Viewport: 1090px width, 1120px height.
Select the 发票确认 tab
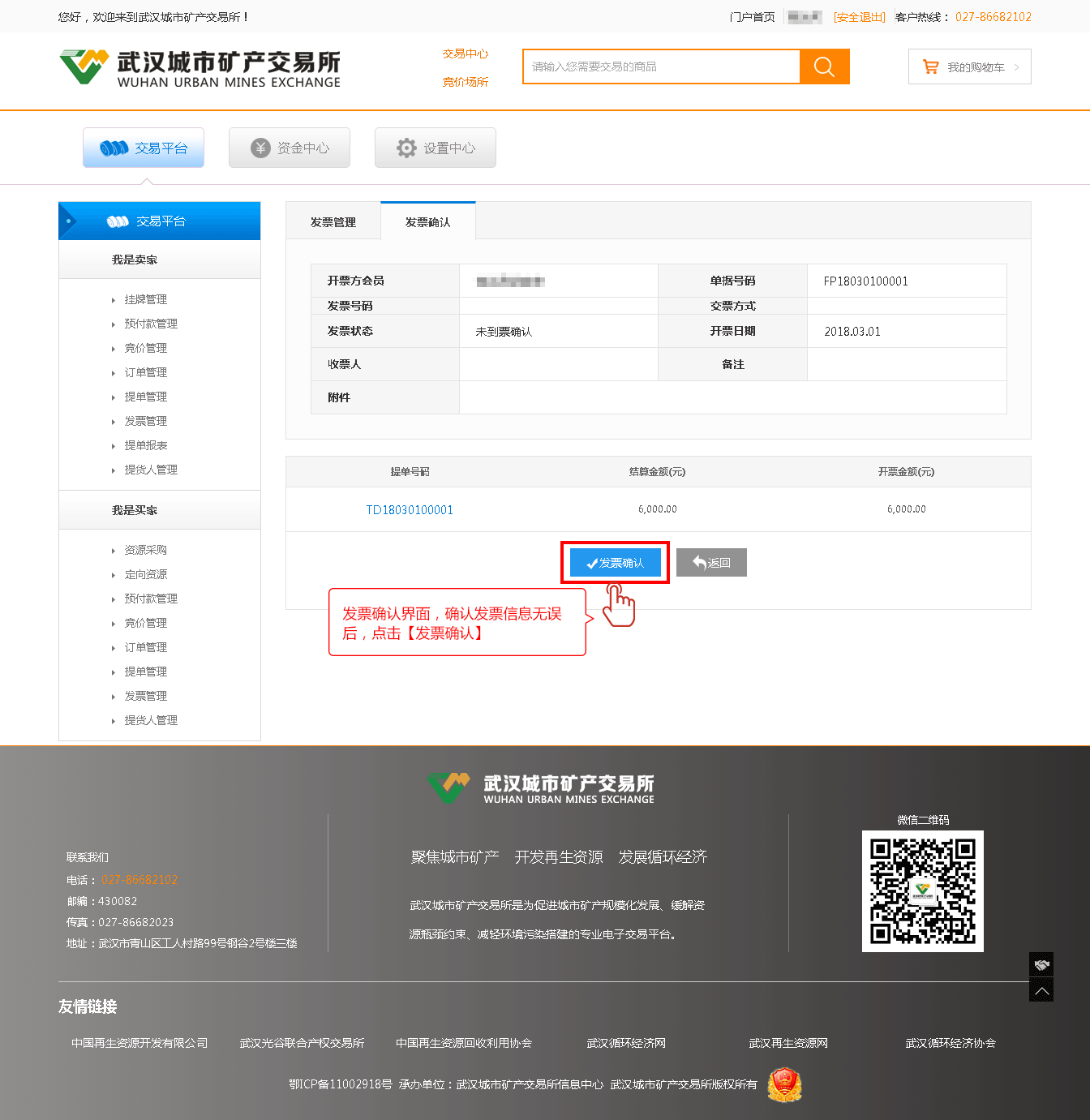pos(427,221)
